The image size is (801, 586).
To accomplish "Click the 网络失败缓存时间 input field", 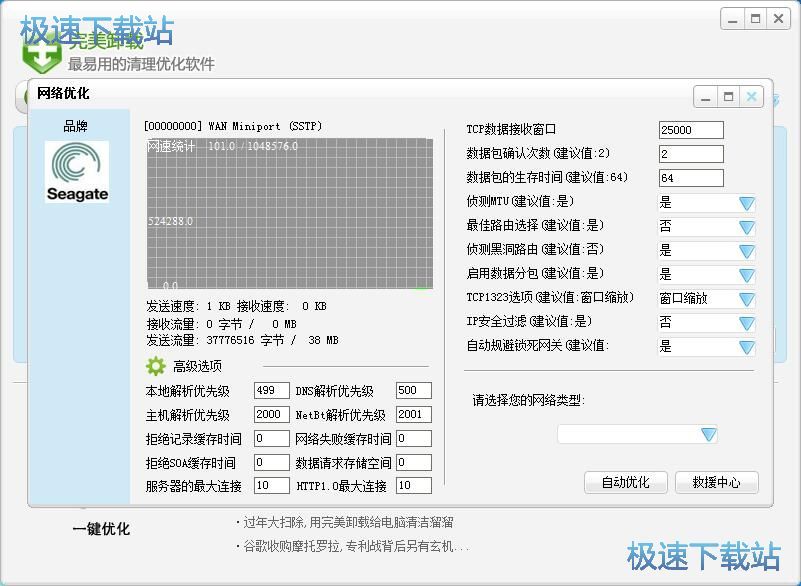I will tap(414, 438).
